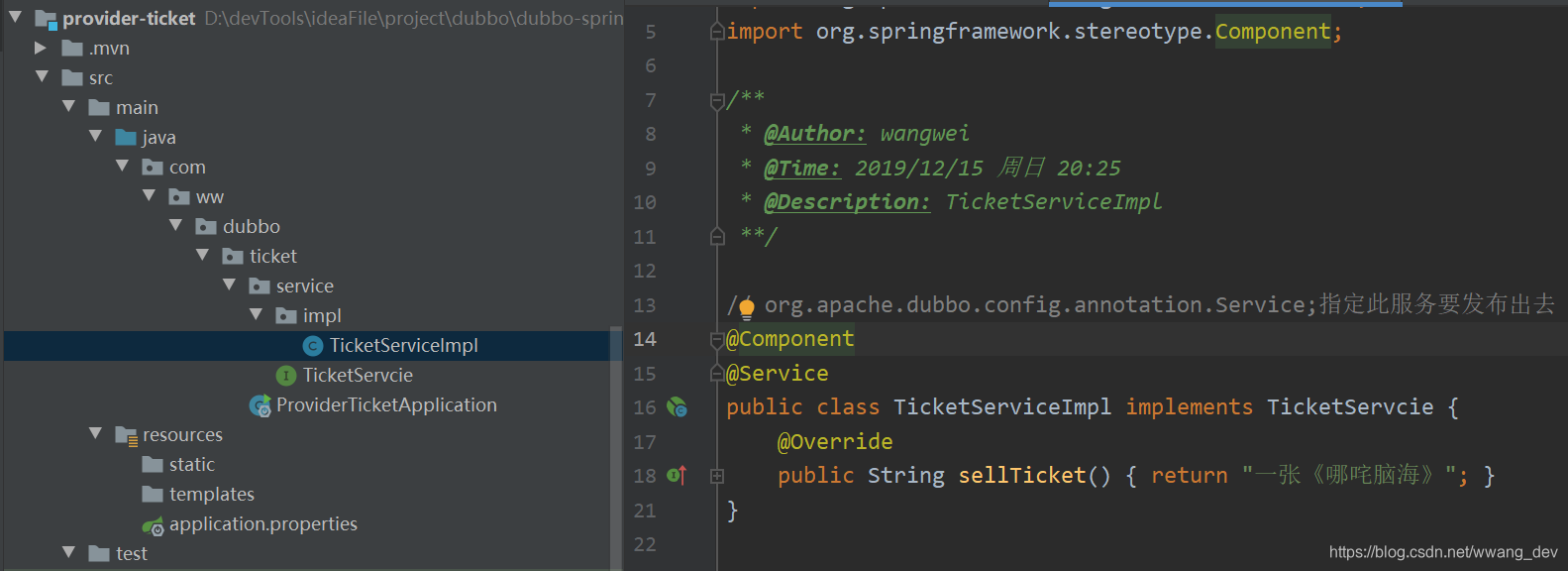Viewport: 1568px width, 571px height.
Task: Fold the annotation marker at line 14
Action: click(717, 340)
